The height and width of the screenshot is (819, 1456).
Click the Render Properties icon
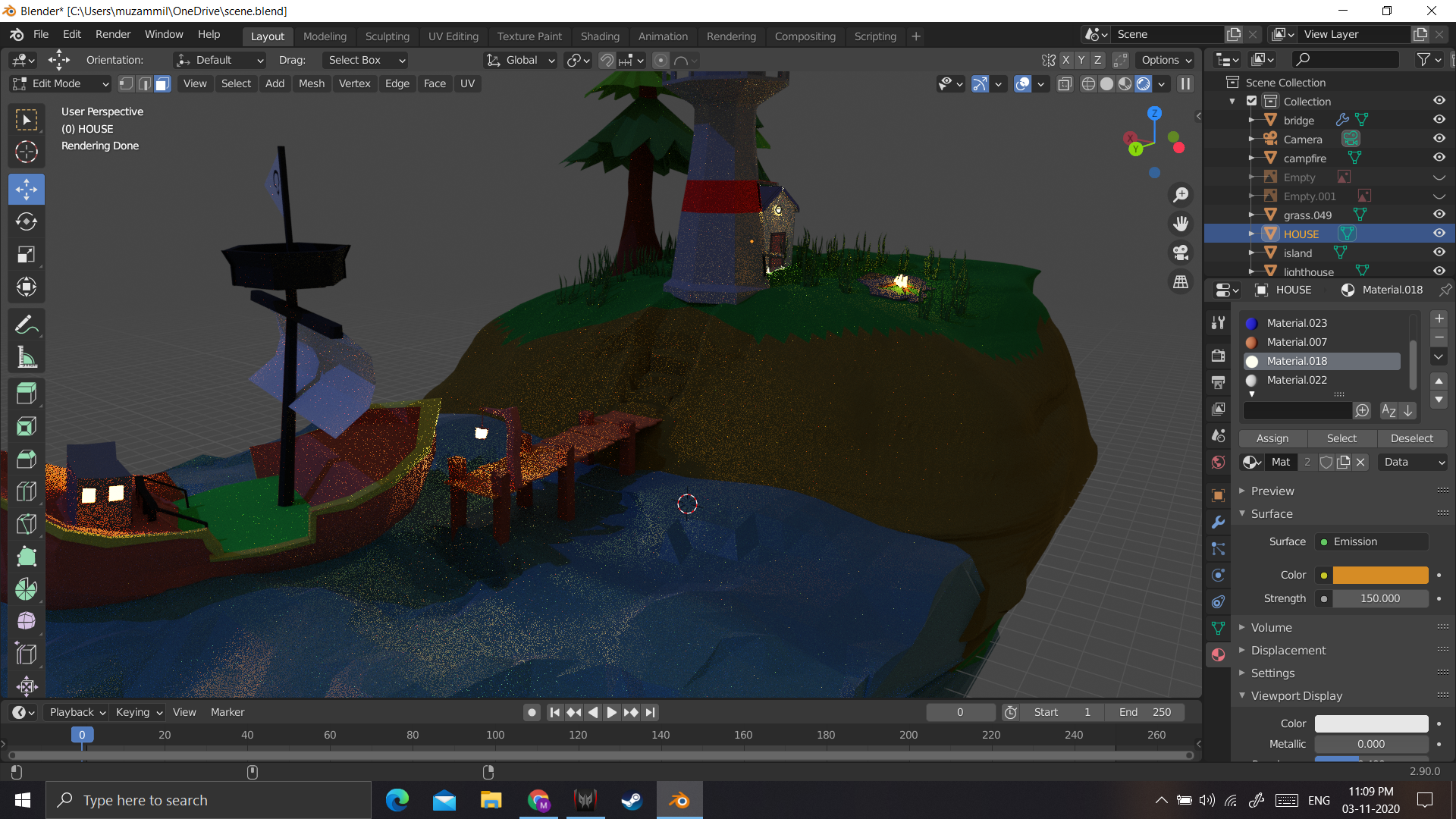click(x=1219, y=352)
